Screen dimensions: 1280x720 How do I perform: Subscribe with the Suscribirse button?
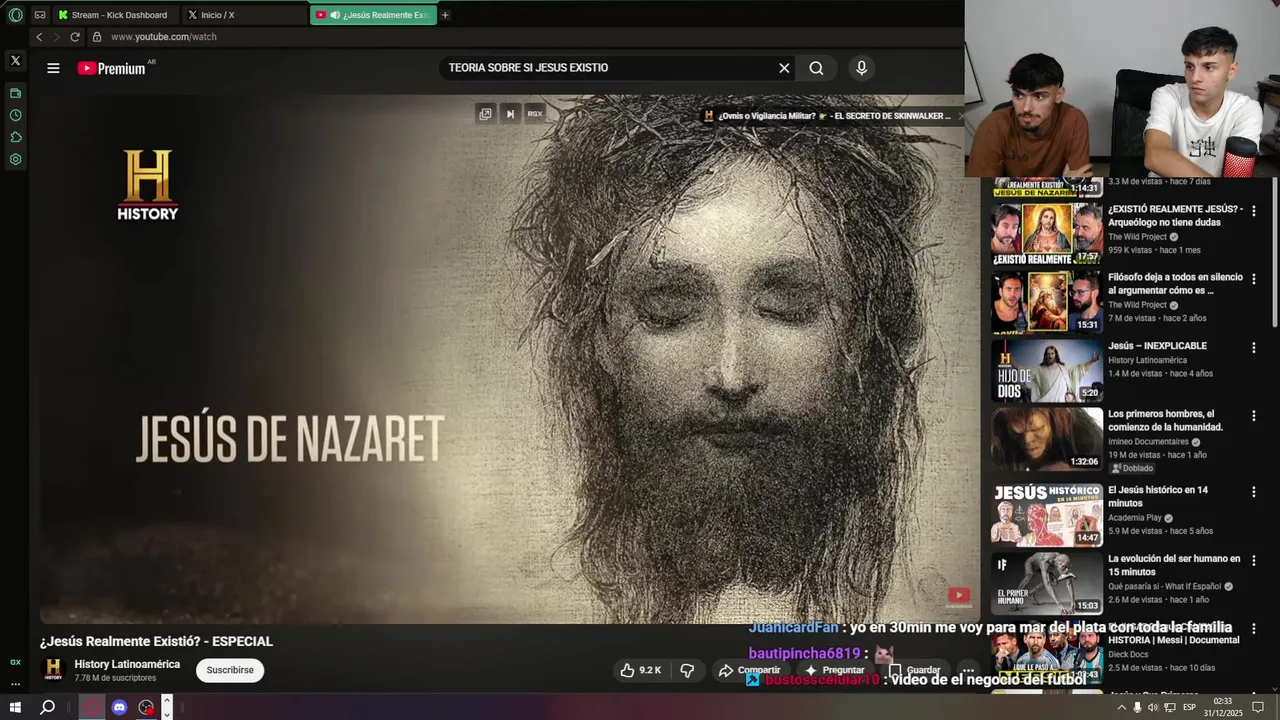(230, 670)
